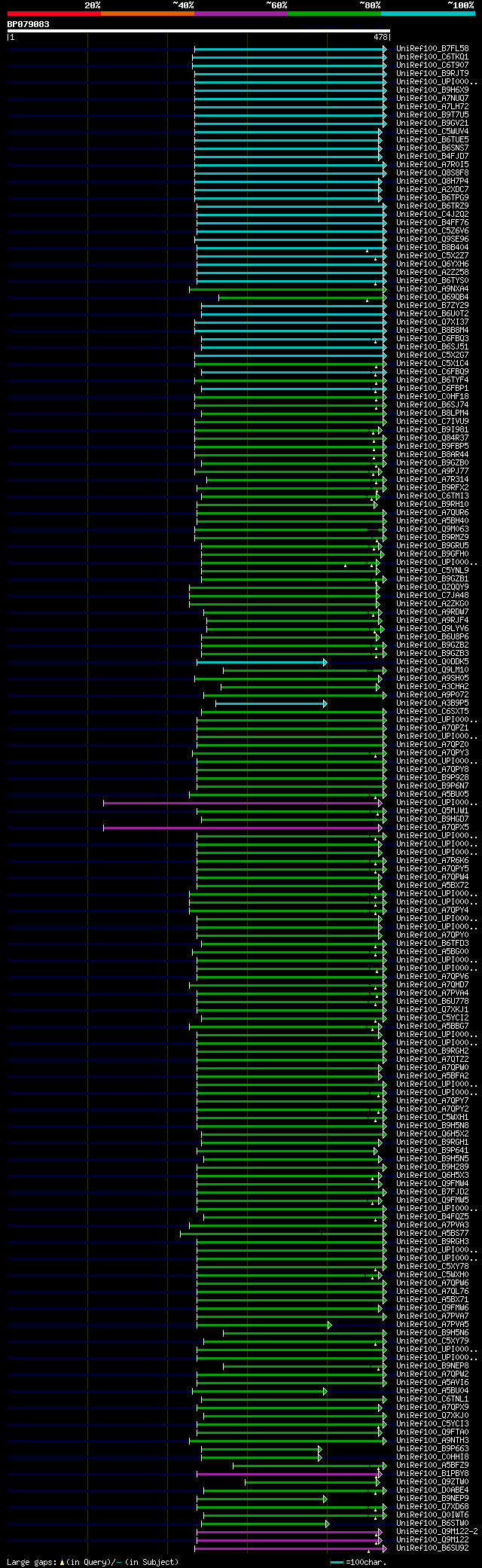
Task: Open hit UniRef100_B9GV21
Action: [432, 123]
